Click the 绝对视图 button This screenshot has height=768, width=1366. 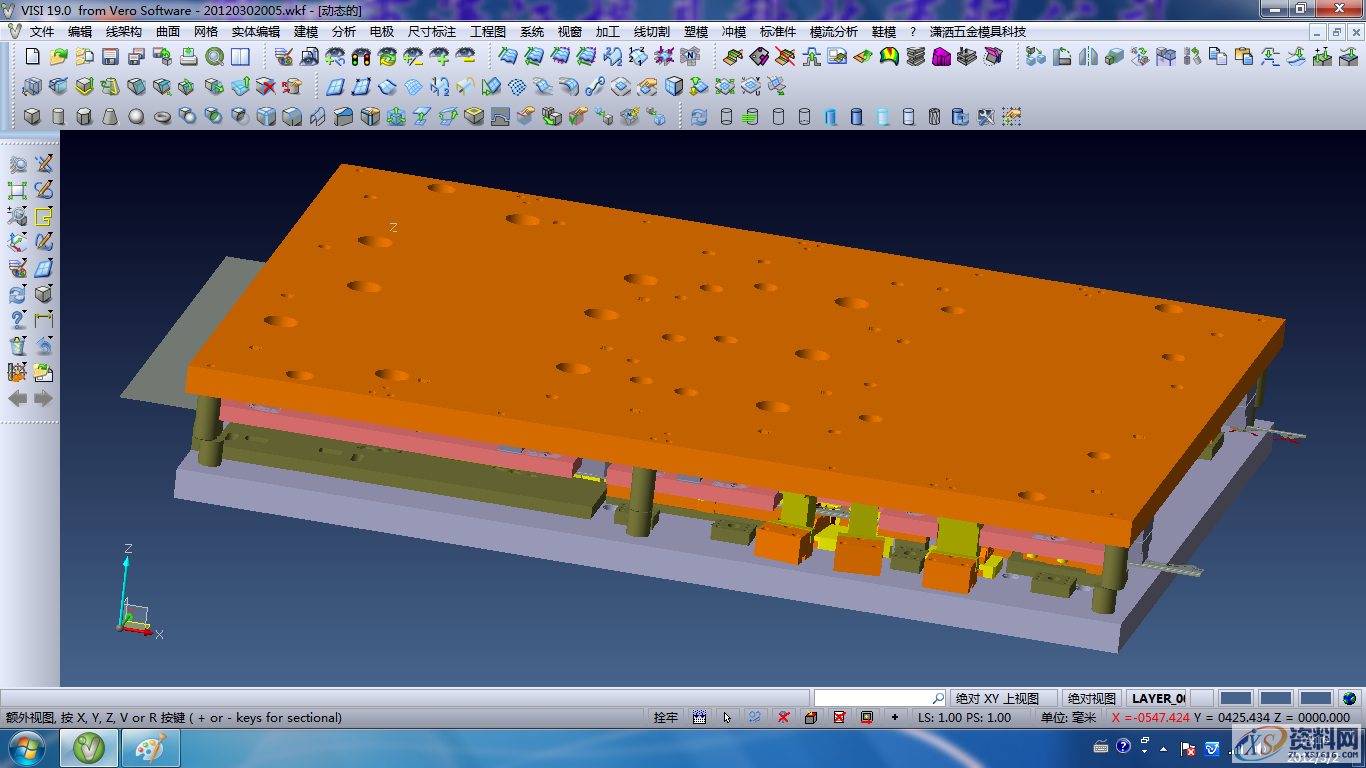(1091, 698)
